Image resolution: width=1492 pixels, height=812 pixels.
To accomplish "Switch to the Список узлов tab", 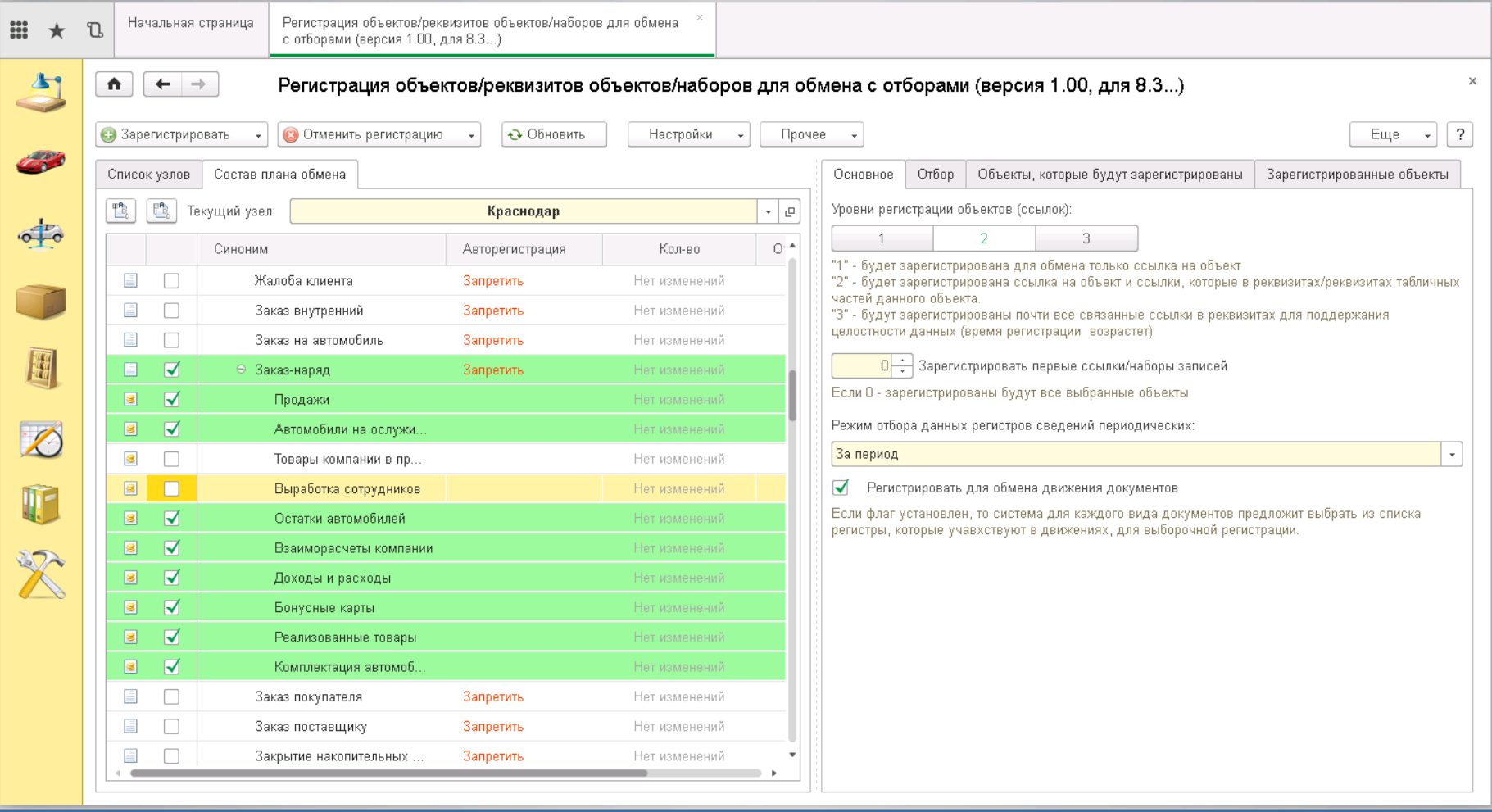I will 148,175.
